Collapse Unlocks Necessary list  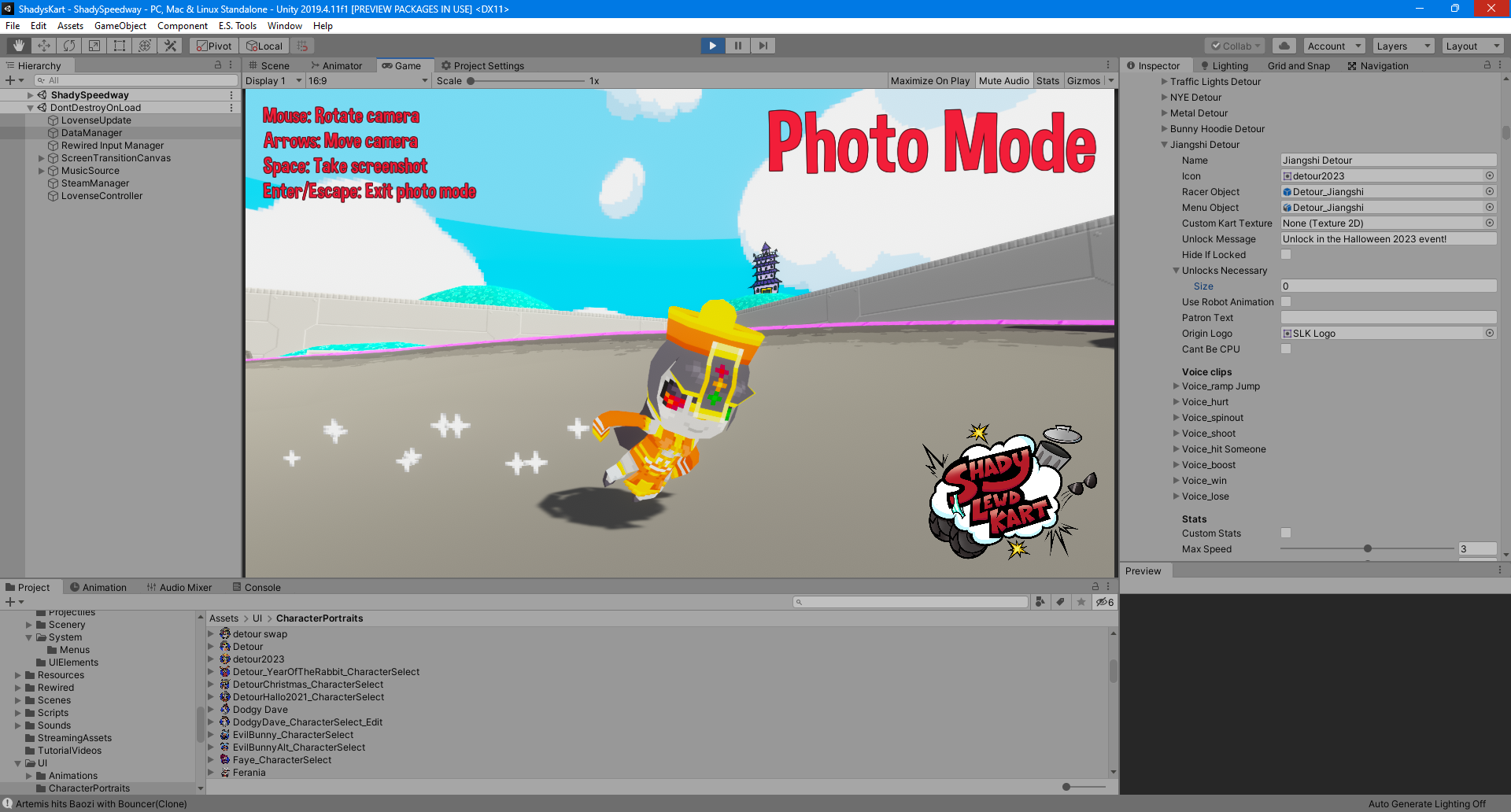(x=1177, y=270)
